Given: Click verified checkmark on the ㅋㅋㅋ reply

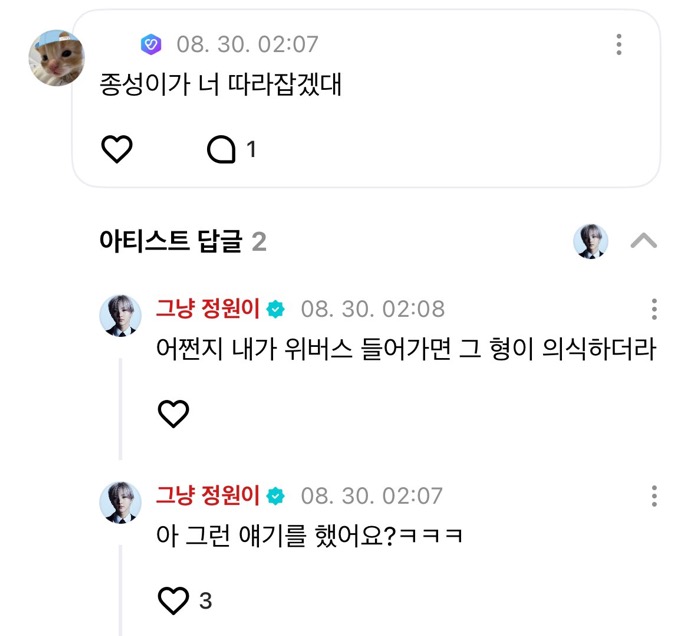Looking at the screenshot, I should [x=277, y=496].
